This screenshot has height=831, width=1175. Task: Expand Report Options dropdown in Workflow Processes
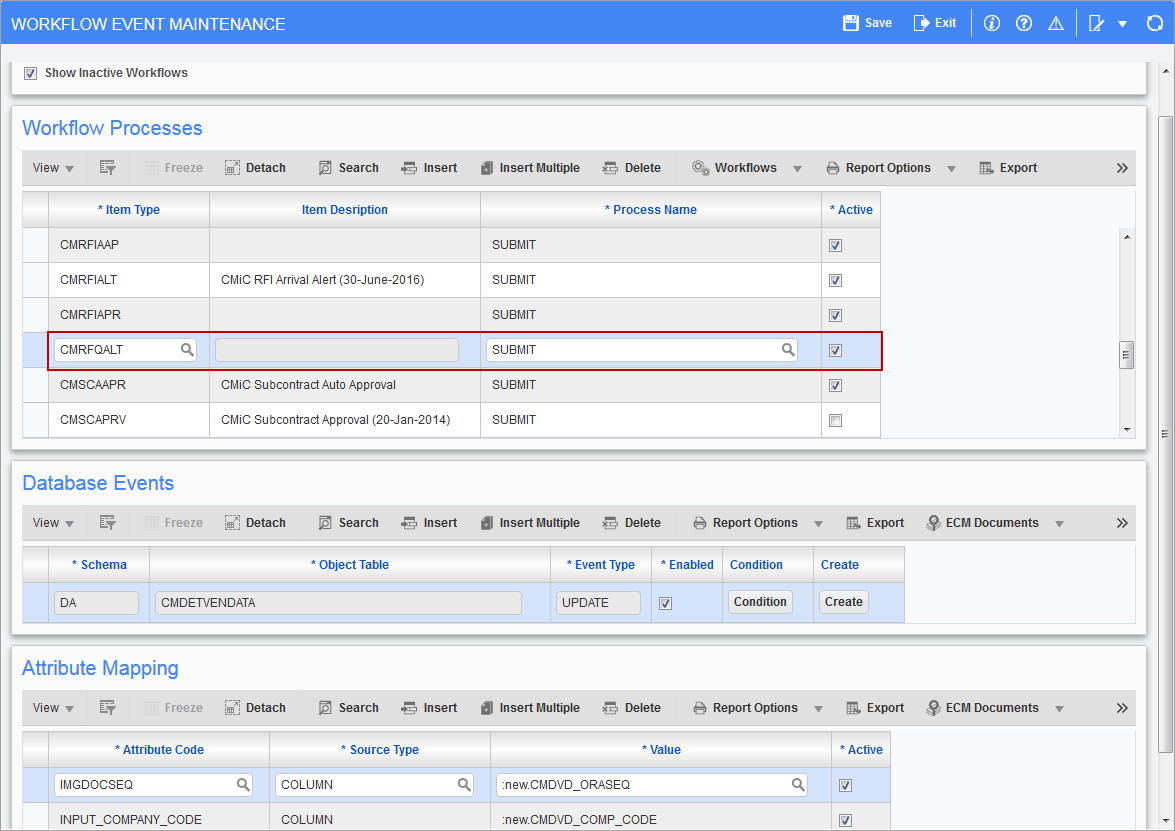[x=951, y=169]
